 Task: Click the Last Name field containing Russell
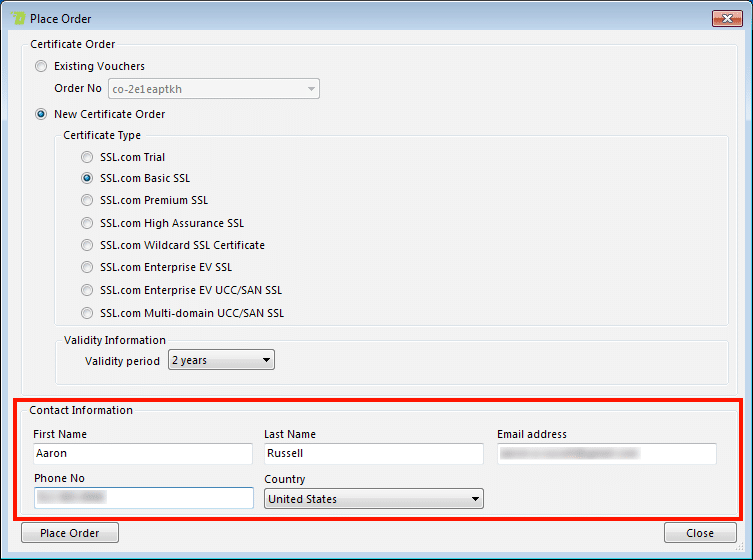click(x=373, y=454)
